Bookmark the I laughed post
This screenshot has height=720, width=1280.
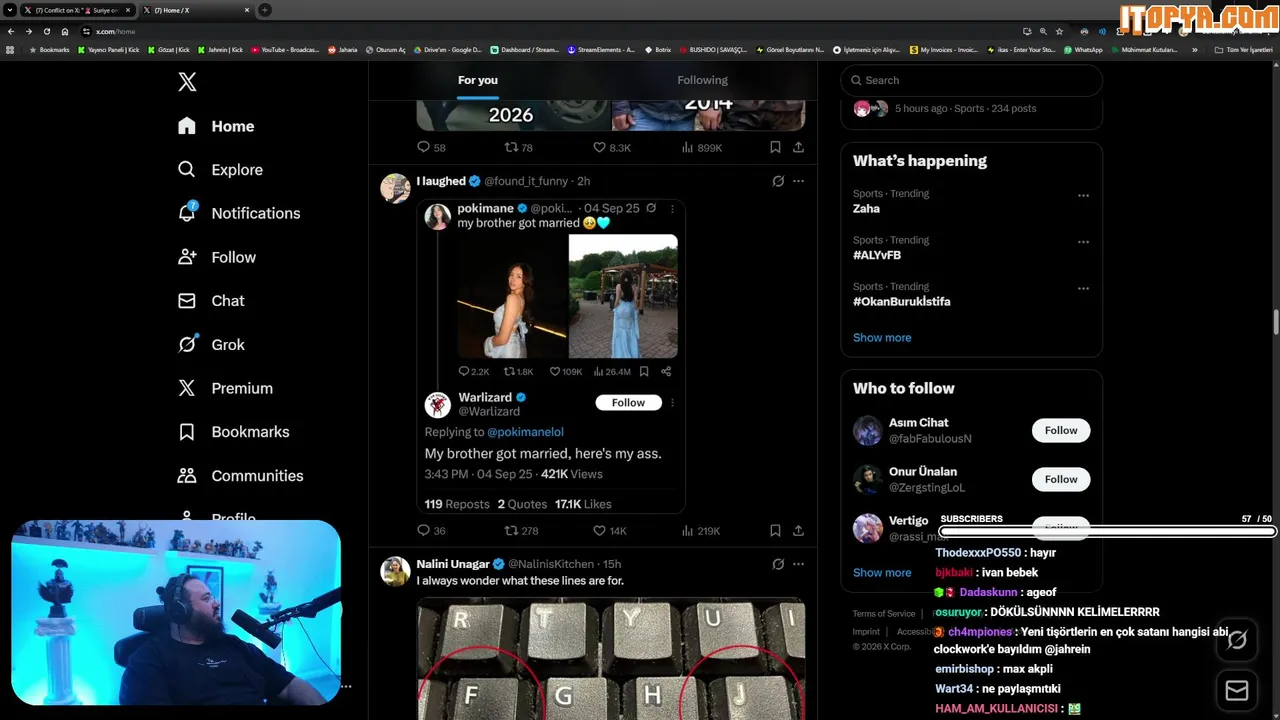click(775, 531)
